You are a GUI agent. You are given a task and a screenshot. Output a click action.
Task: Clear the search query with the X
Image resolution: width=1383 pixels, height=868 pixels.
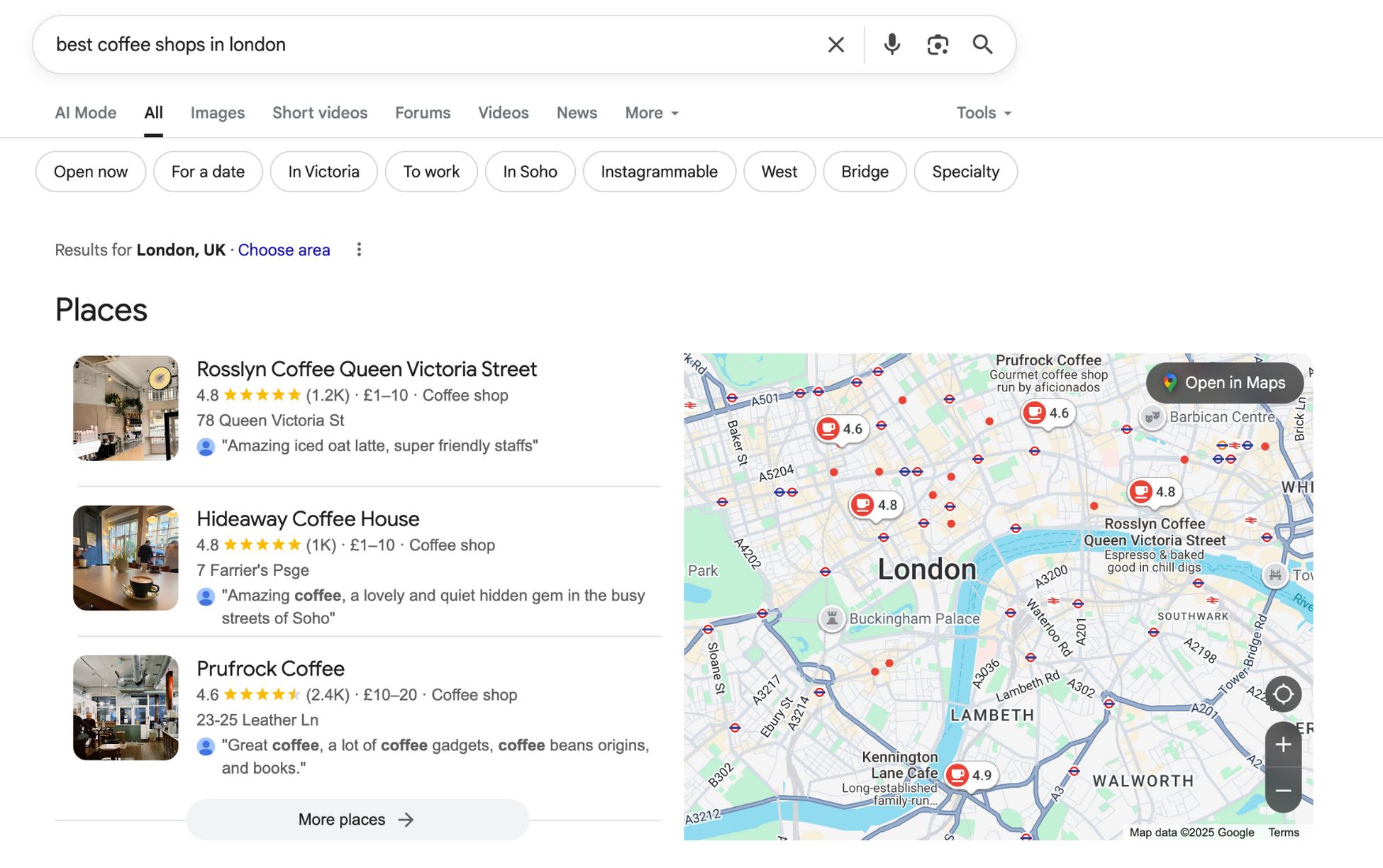pyautogui.click(x=835, y=44)
